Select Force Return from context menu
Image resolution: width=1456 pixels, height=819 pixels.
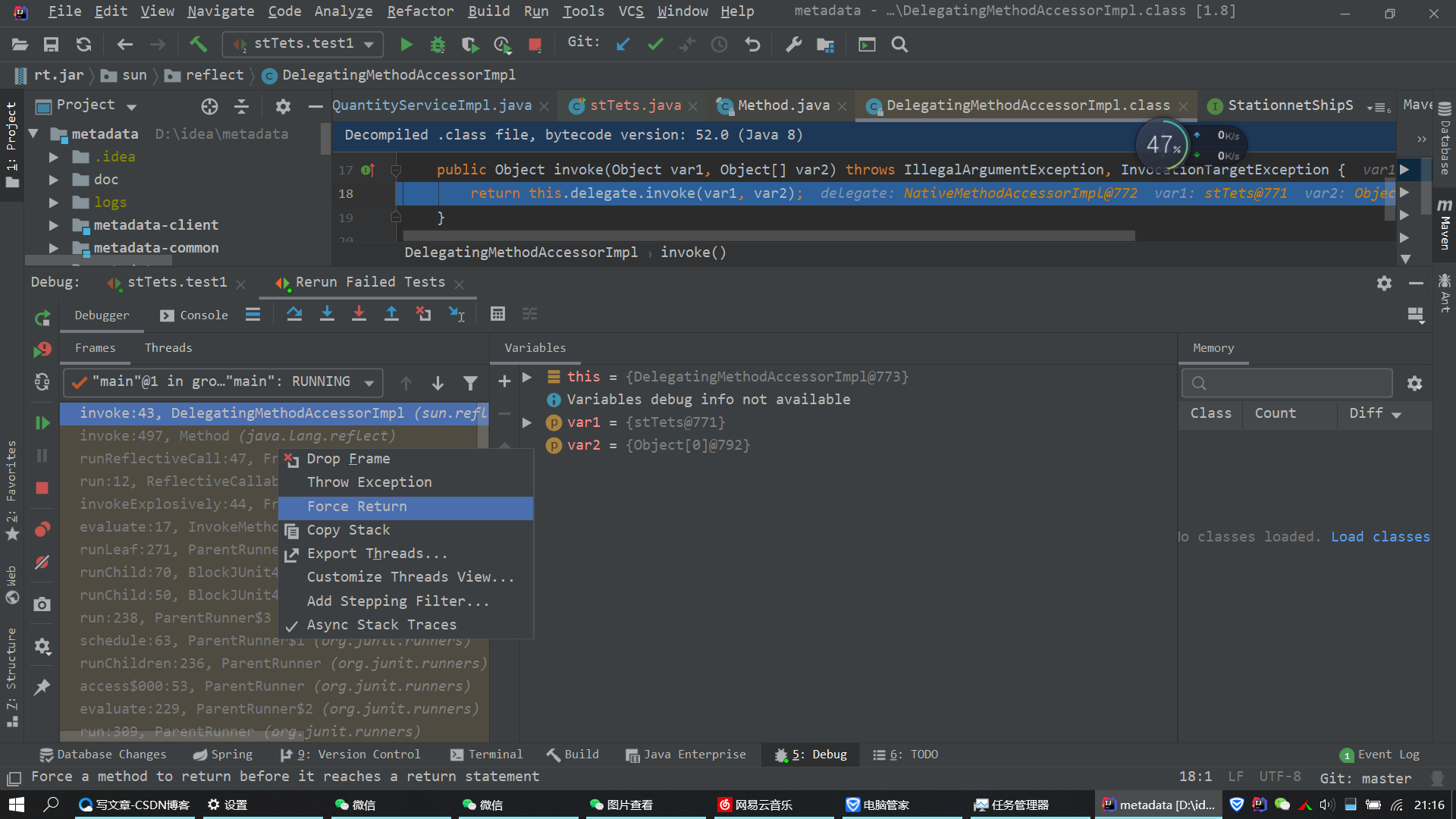point(357,507)
